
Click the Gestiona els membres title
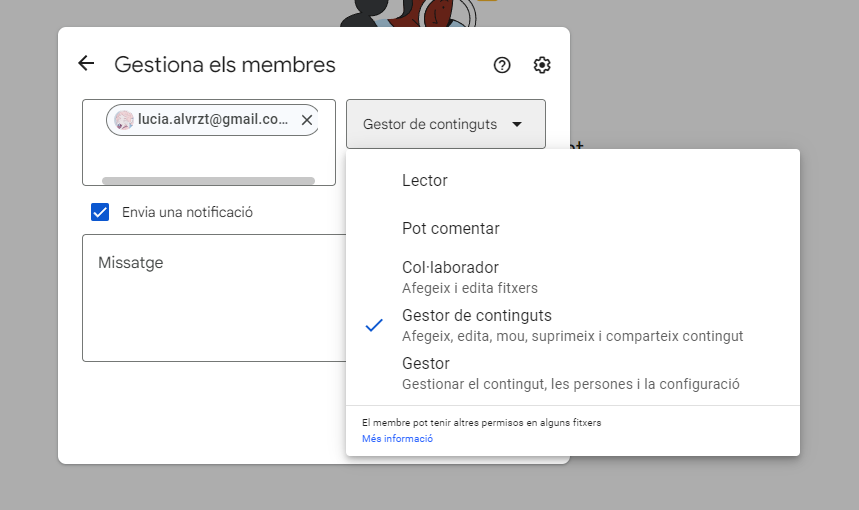point(225,65)
